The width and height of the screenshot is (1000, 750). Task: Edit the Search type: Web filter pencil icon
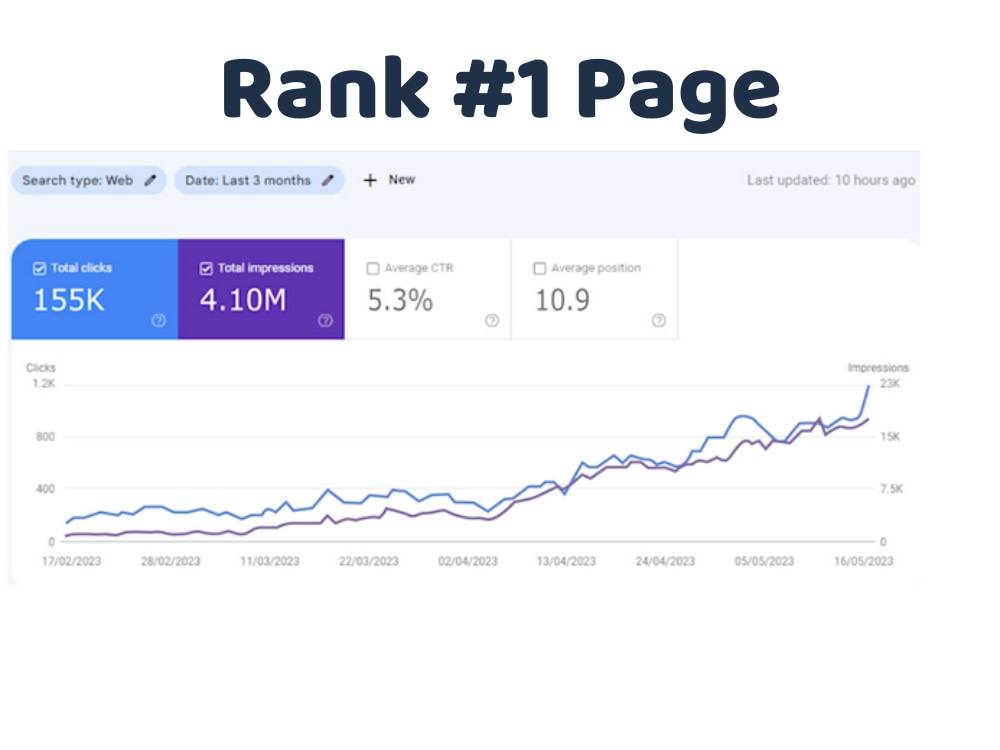(x=150, y=180)
